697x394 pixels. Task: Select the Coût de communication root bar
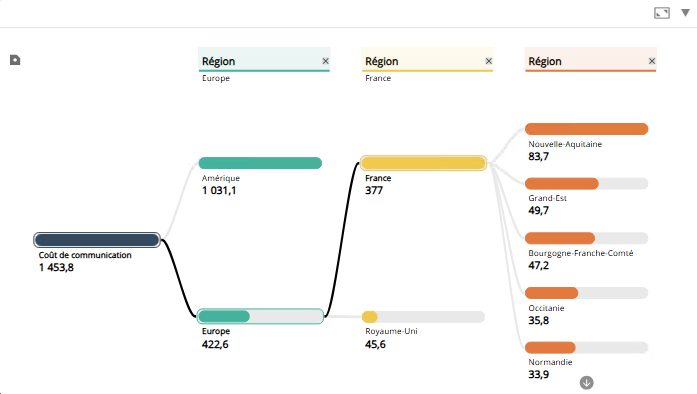tap(97, 240)
